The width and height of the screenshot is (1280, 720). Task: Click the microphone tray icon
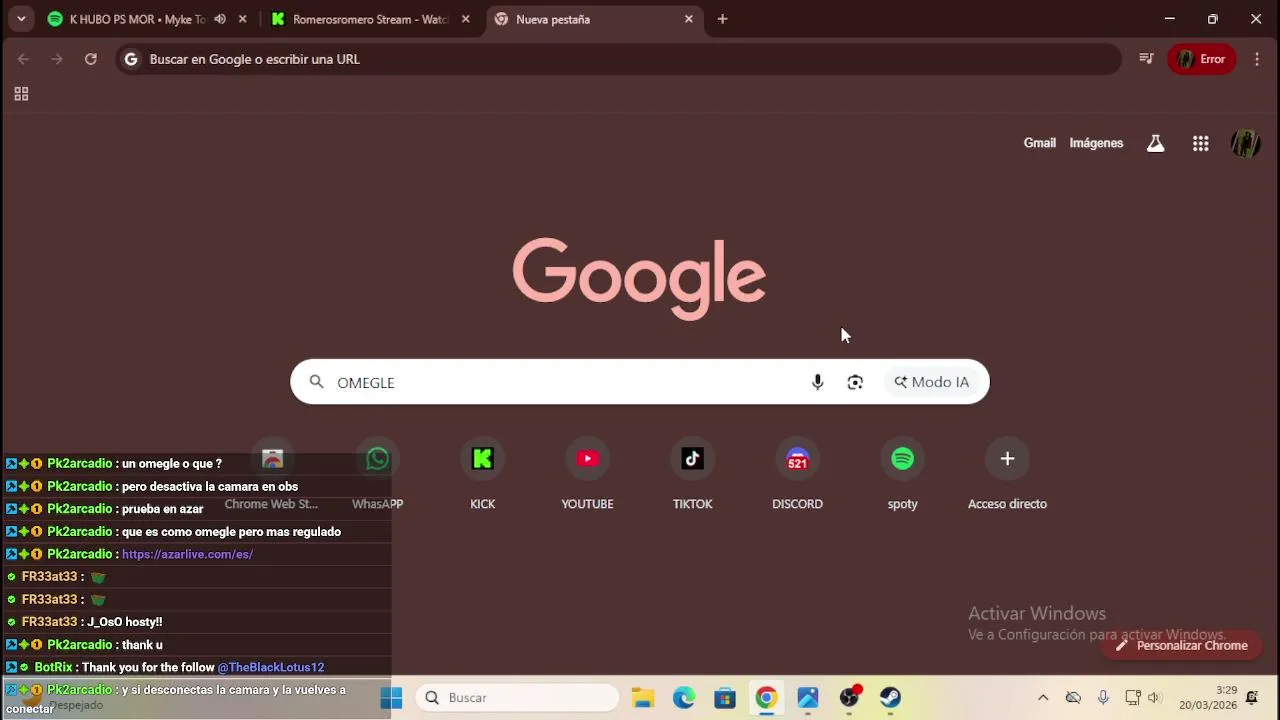1103,697
